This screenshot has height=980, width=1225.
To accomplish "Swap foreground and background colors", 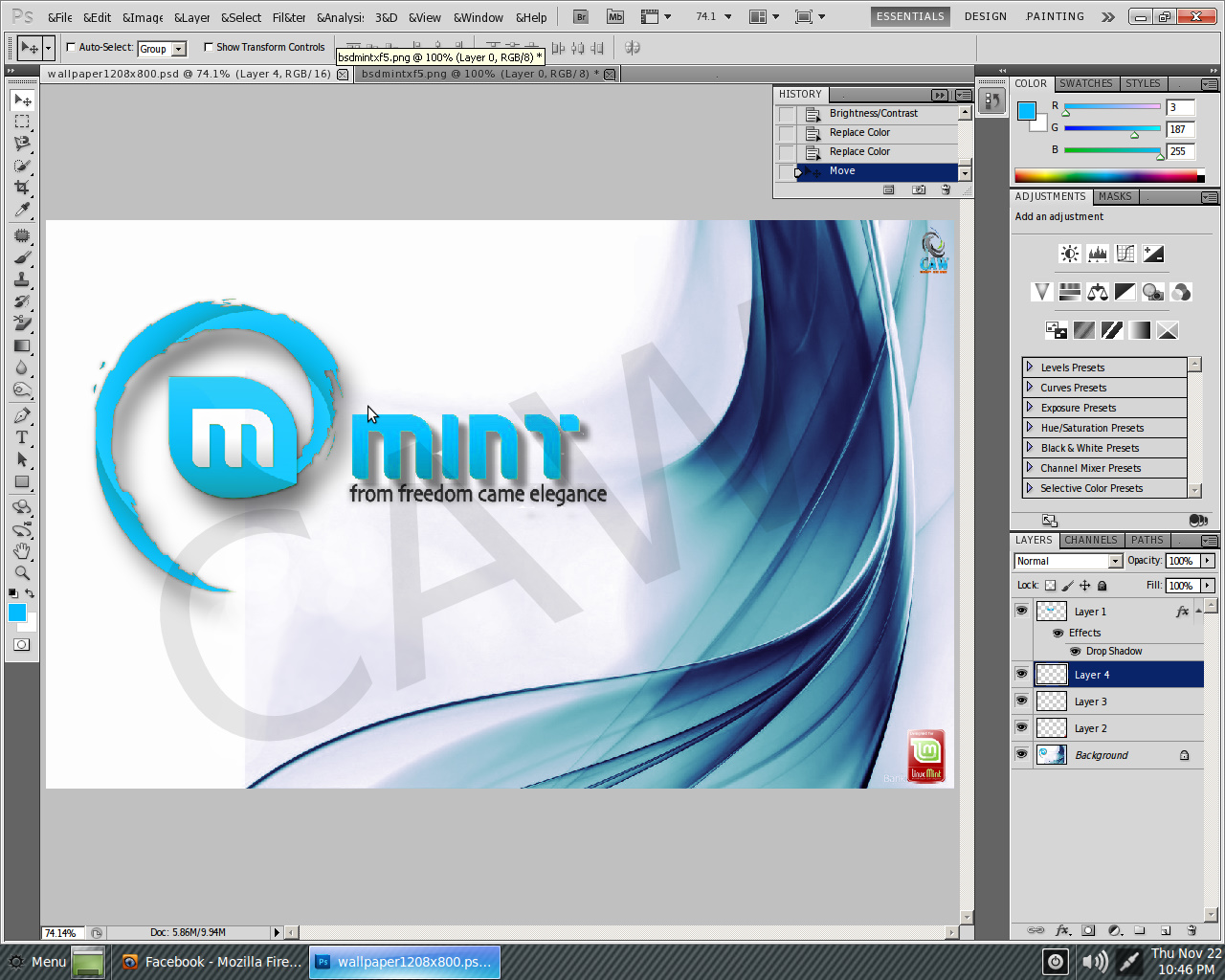I will pos(30,593).
